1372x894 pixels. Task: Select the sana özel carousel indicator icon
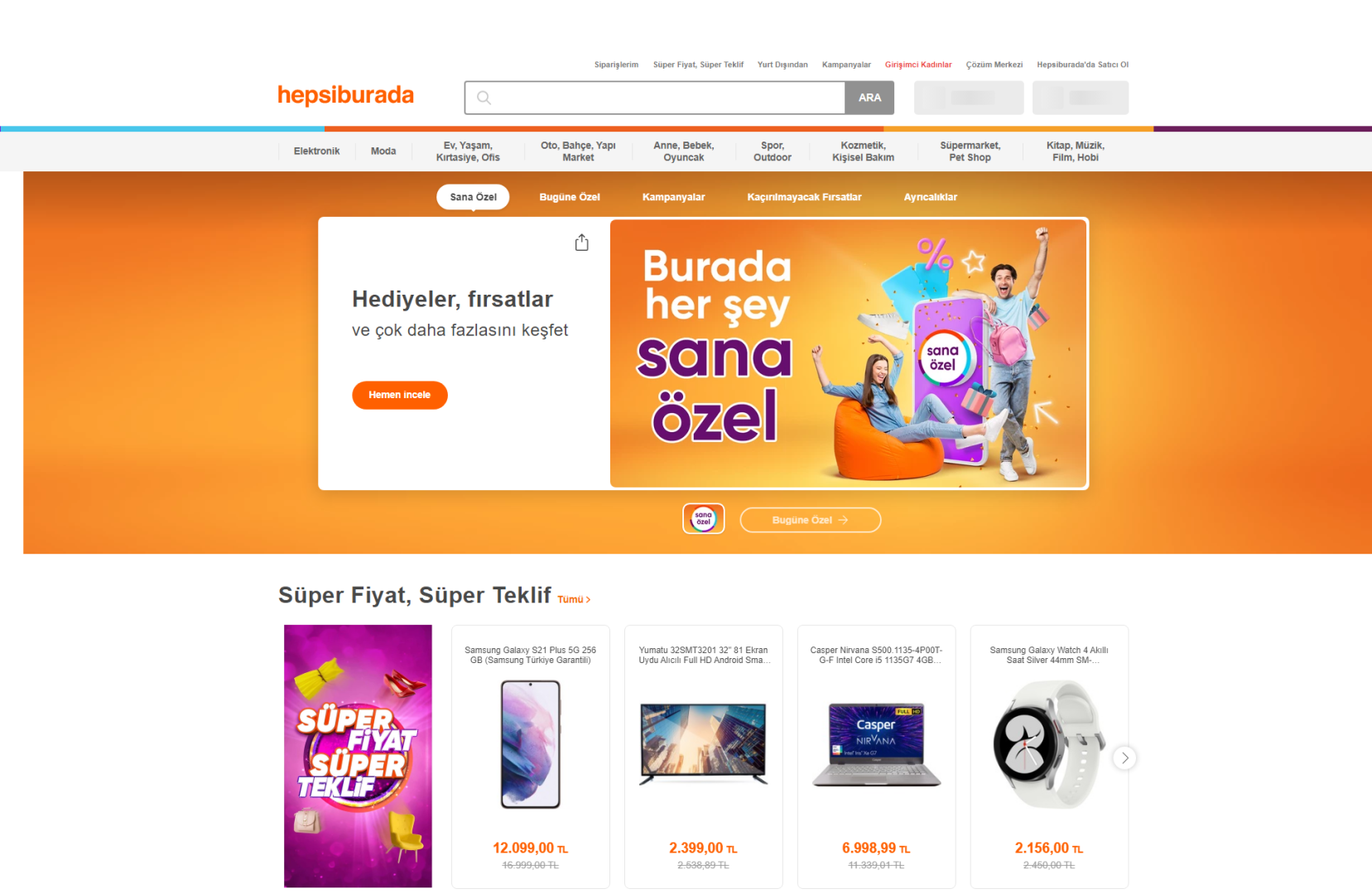[704, 519]
